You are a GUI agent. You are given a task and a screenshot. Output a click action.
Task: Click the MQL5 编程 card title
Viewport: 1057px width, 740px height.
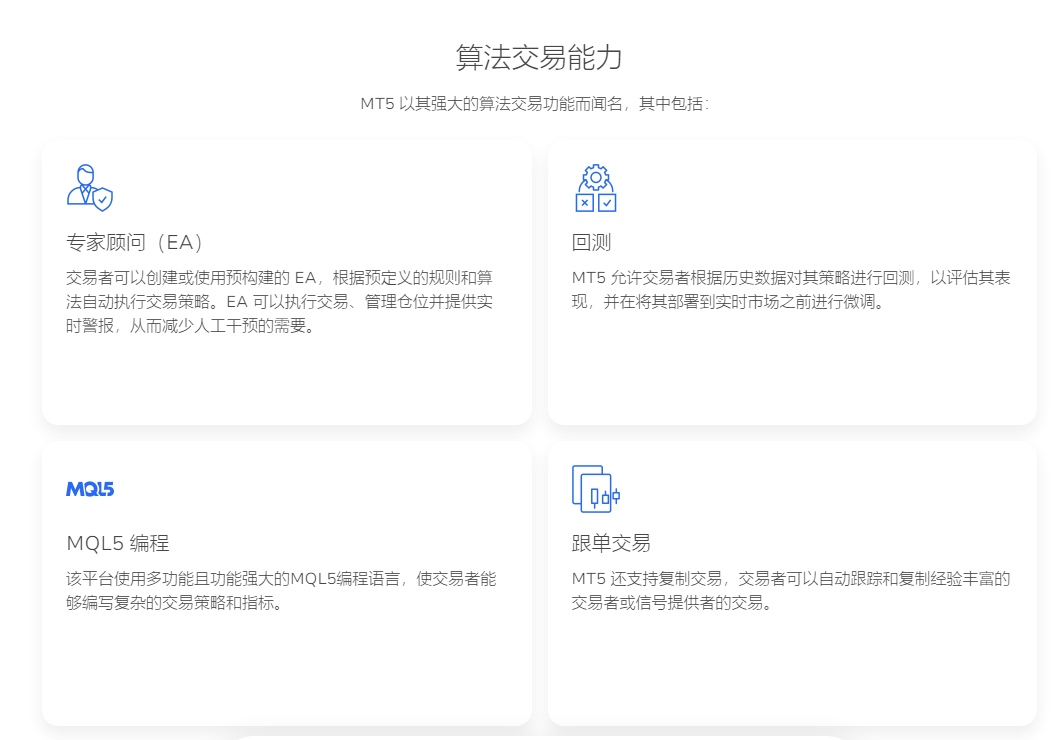pos(118,543)
